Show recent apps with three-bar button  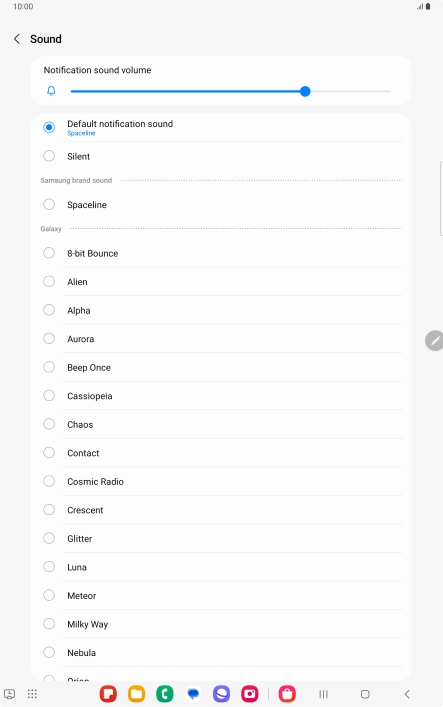coord(323,694)
